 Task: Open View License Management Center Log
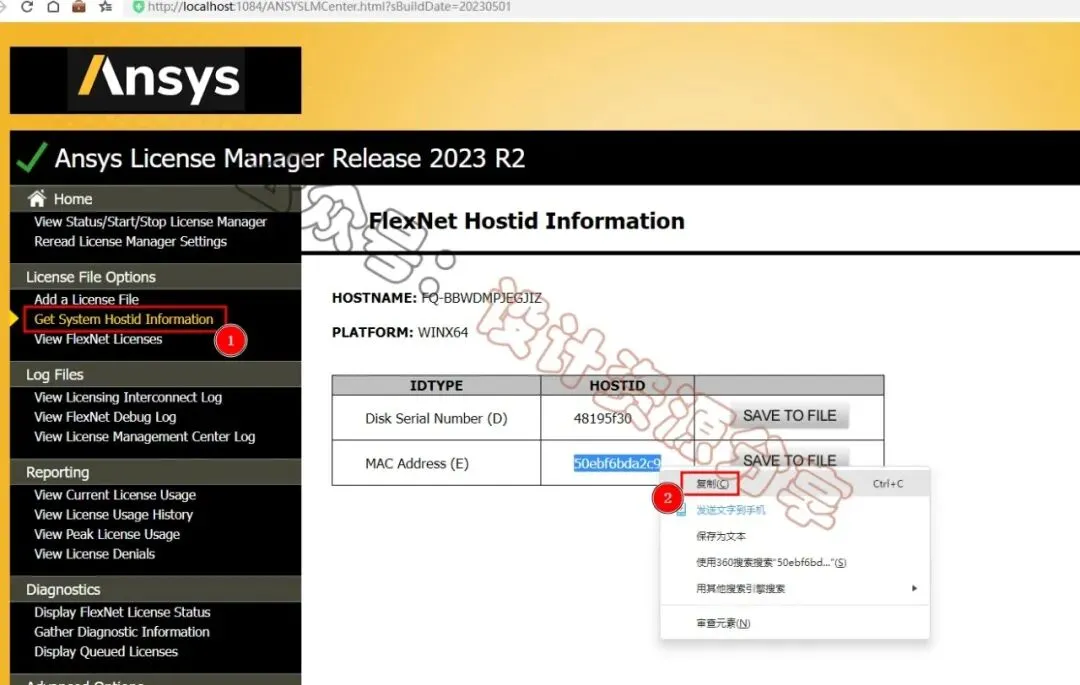pyautogui.click(x=145, y=437)
